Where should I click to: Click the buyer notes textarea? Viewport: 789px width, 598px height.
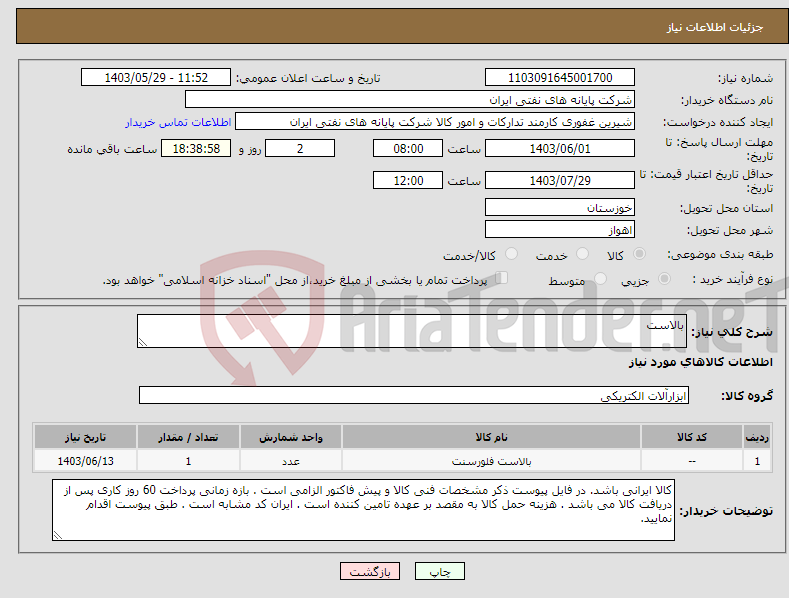tap(363, 510)
